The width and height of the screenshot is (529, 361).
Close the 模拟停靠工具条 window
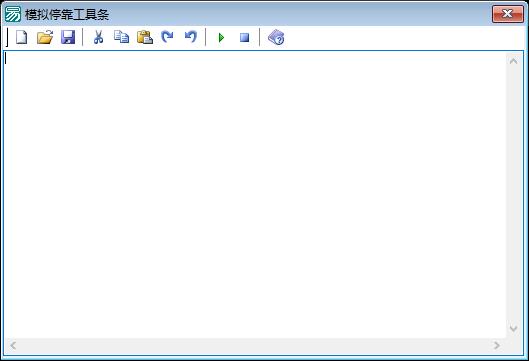(508, 14)
